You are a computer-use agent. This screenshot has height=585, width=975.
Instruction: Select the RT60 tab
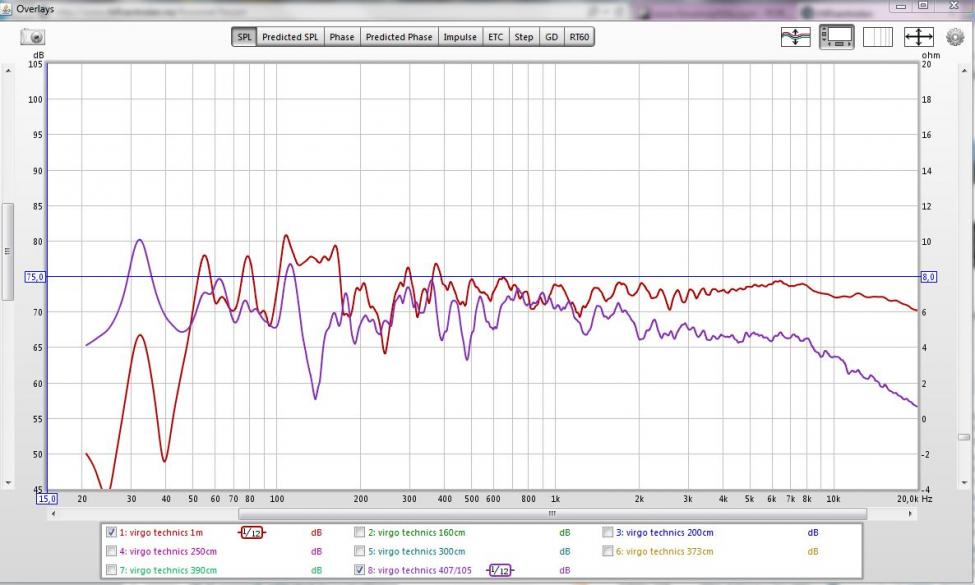579,37
